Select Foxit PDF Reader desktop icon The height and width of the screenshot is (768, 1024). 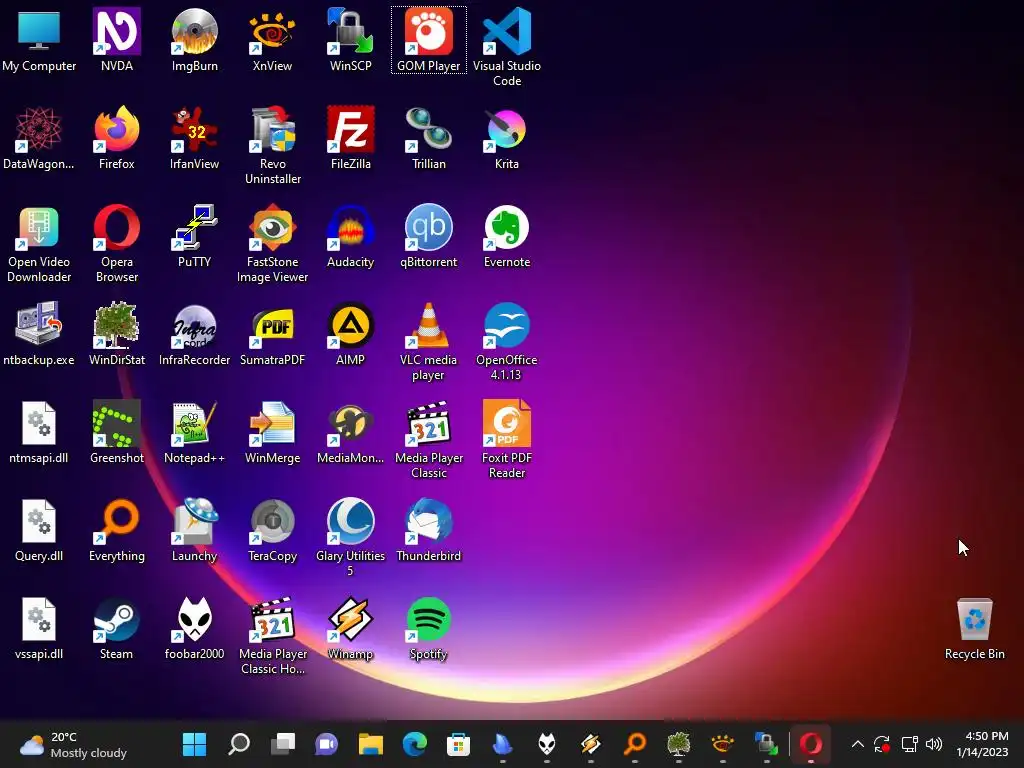[507, 440]
